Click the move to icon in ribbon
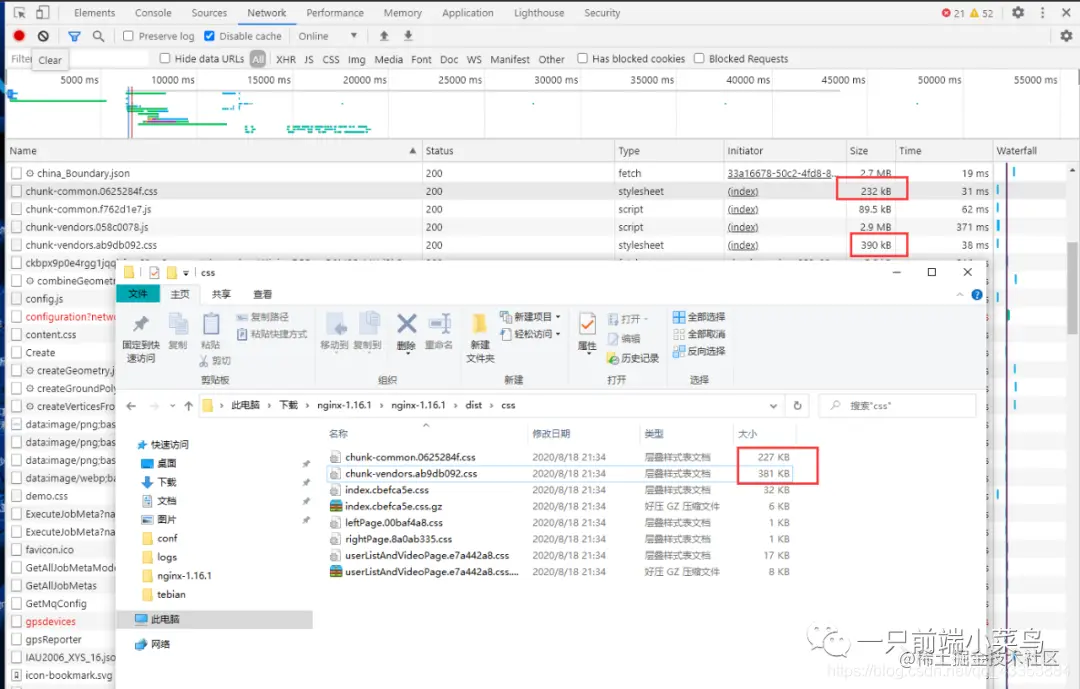 coord(336,324)
